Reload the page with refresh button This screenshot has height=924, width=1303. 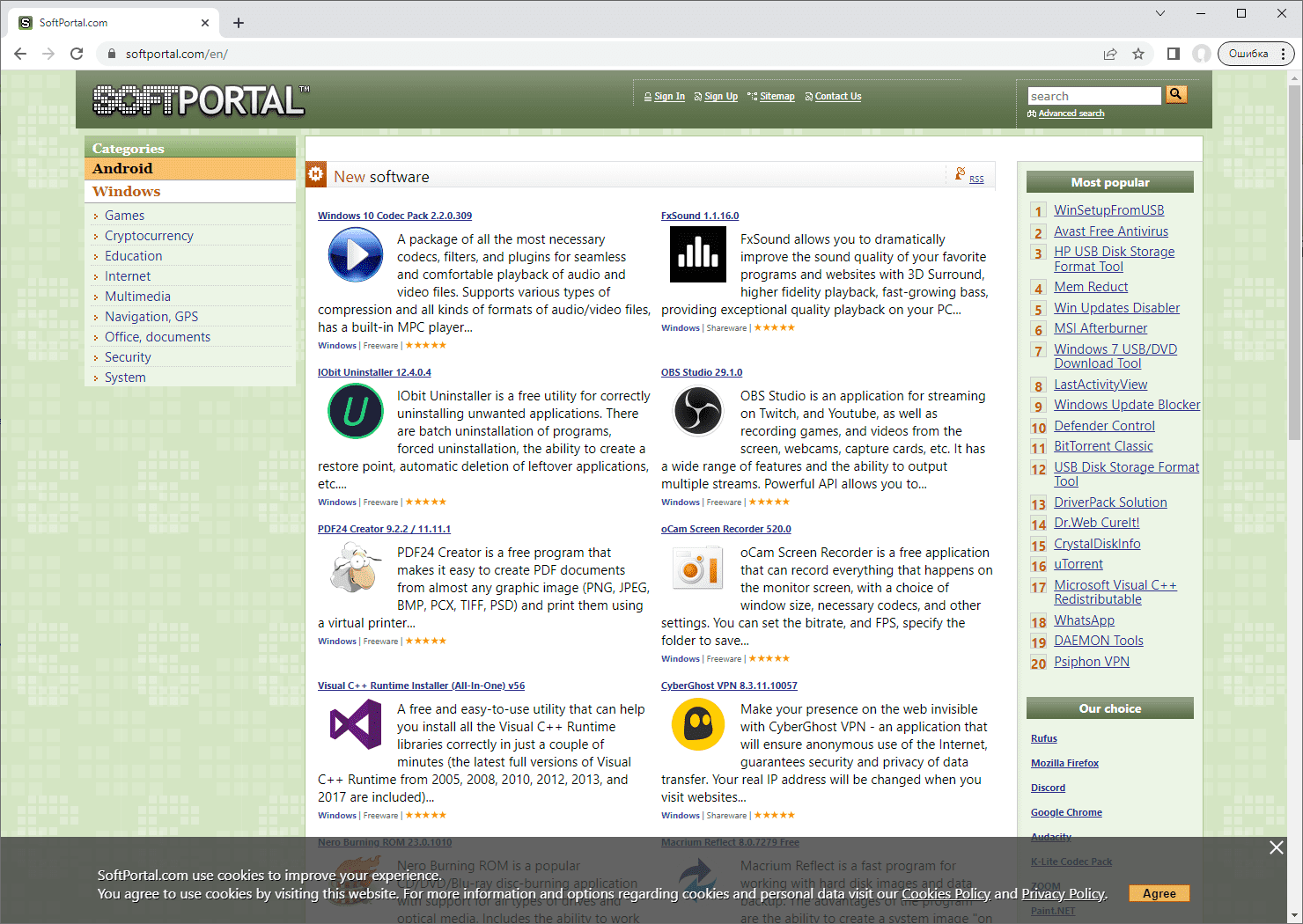pyautogui.click(x=77, y=54)
